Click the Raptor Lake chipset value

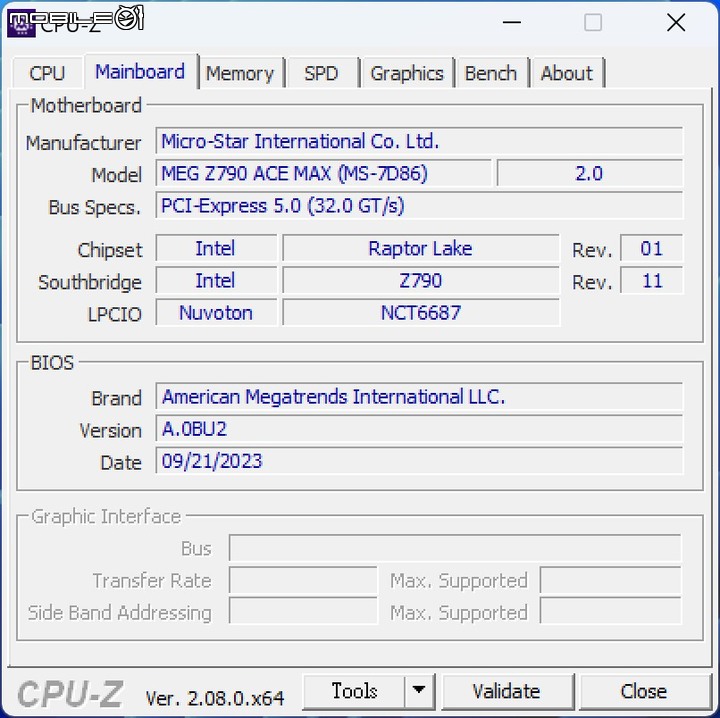(421, 248)
